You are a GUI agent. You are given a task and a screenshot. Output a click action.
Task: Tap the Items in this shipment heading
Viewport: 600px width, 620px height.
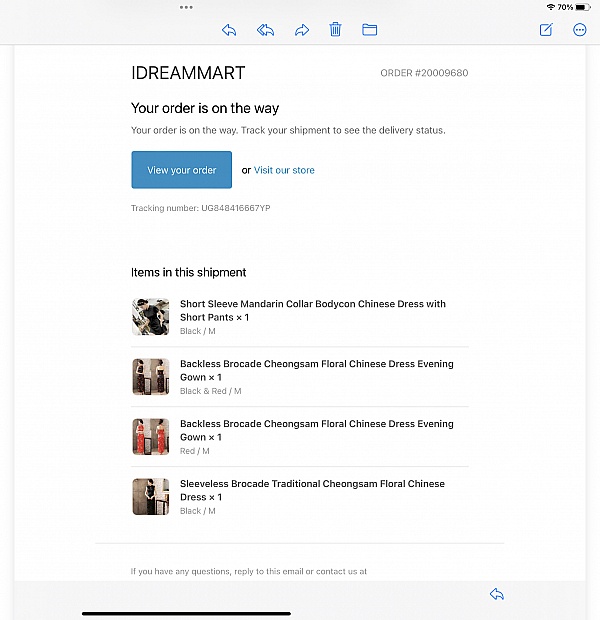188,272
